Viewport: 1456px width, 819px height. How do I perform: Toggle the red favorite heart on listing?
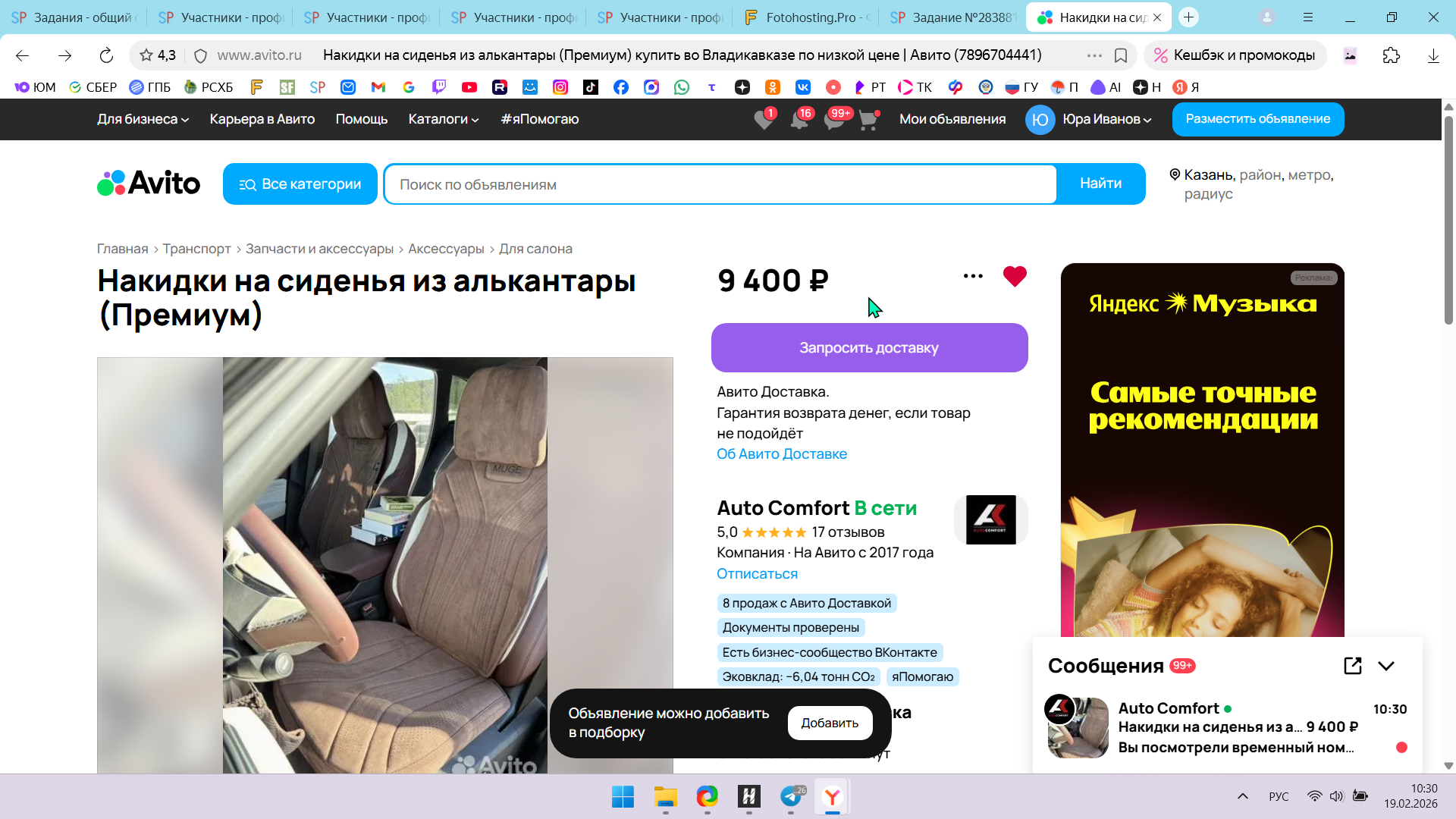(x=1014, y=276)
